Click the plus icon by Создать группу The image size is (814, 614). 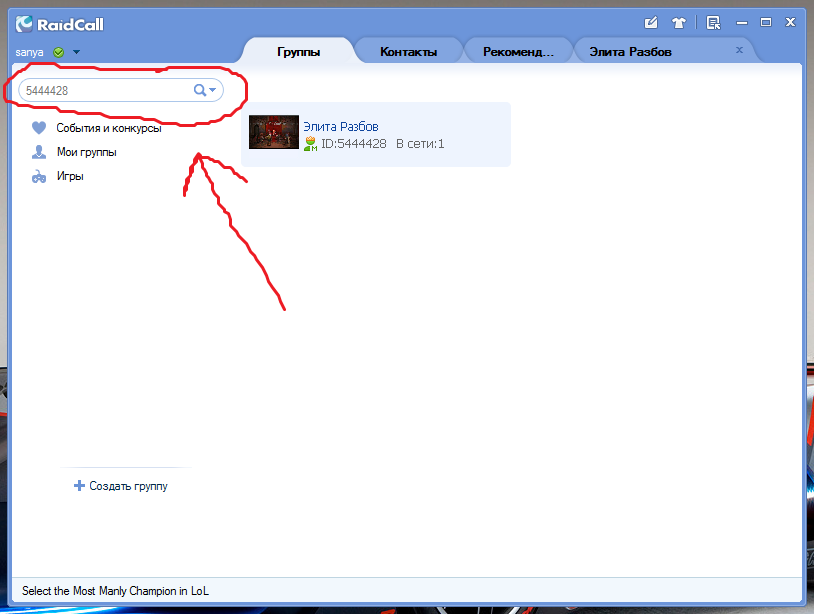[79, 486]
